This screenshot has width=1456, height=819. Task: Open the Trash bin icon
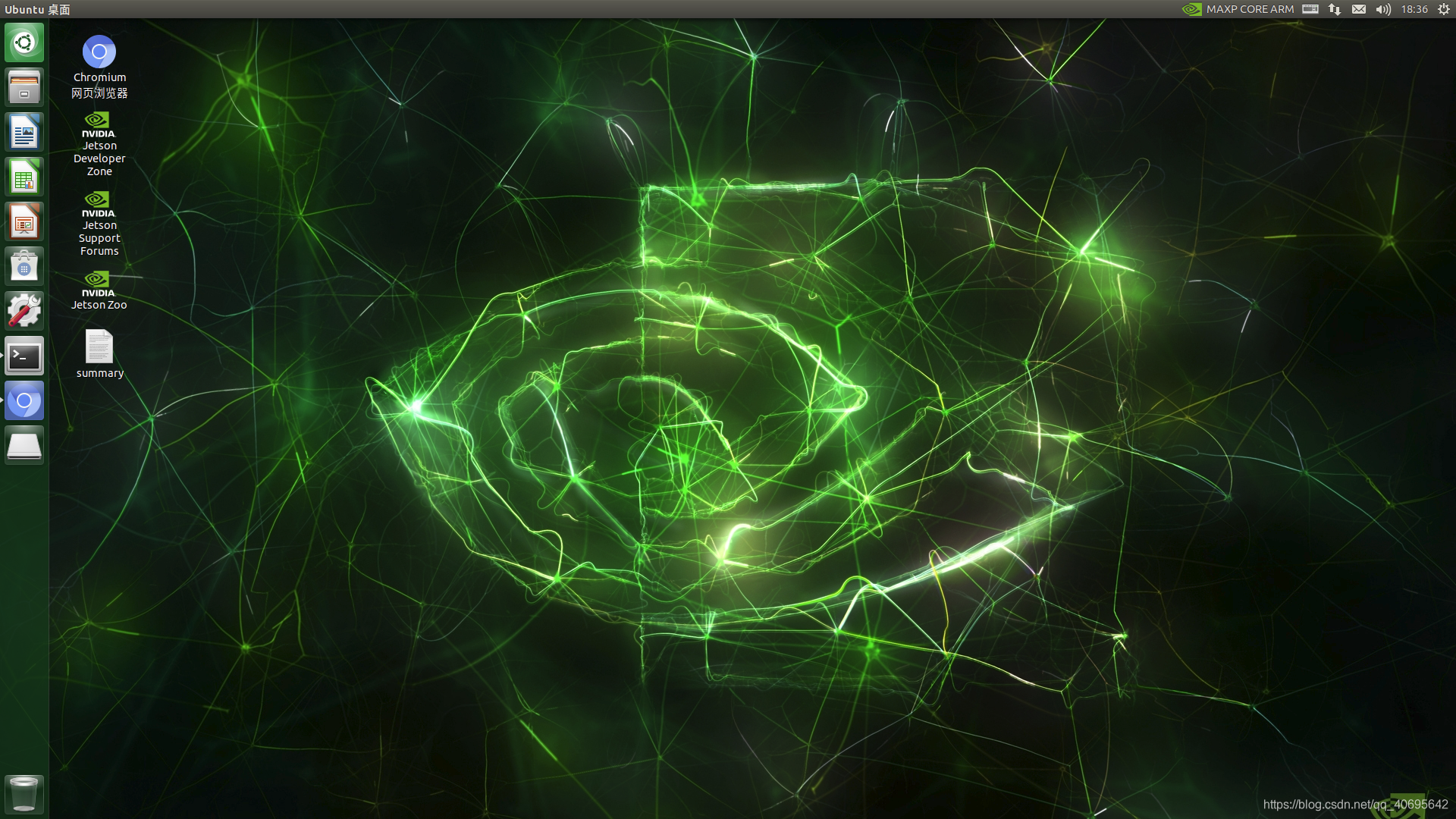pyautogui.click(x=24, y=794)
